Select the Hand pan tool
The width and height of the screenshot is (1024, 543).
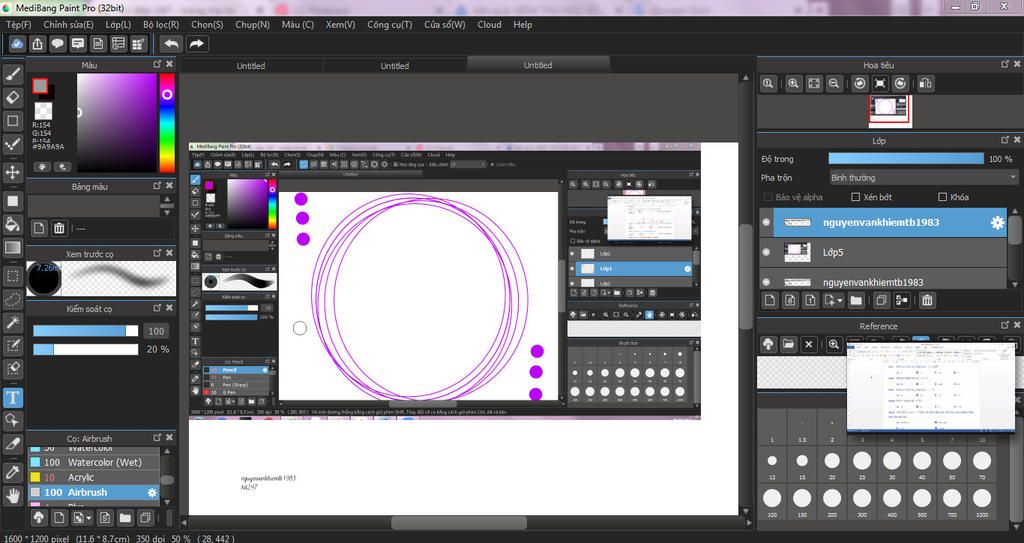point(12,495)
